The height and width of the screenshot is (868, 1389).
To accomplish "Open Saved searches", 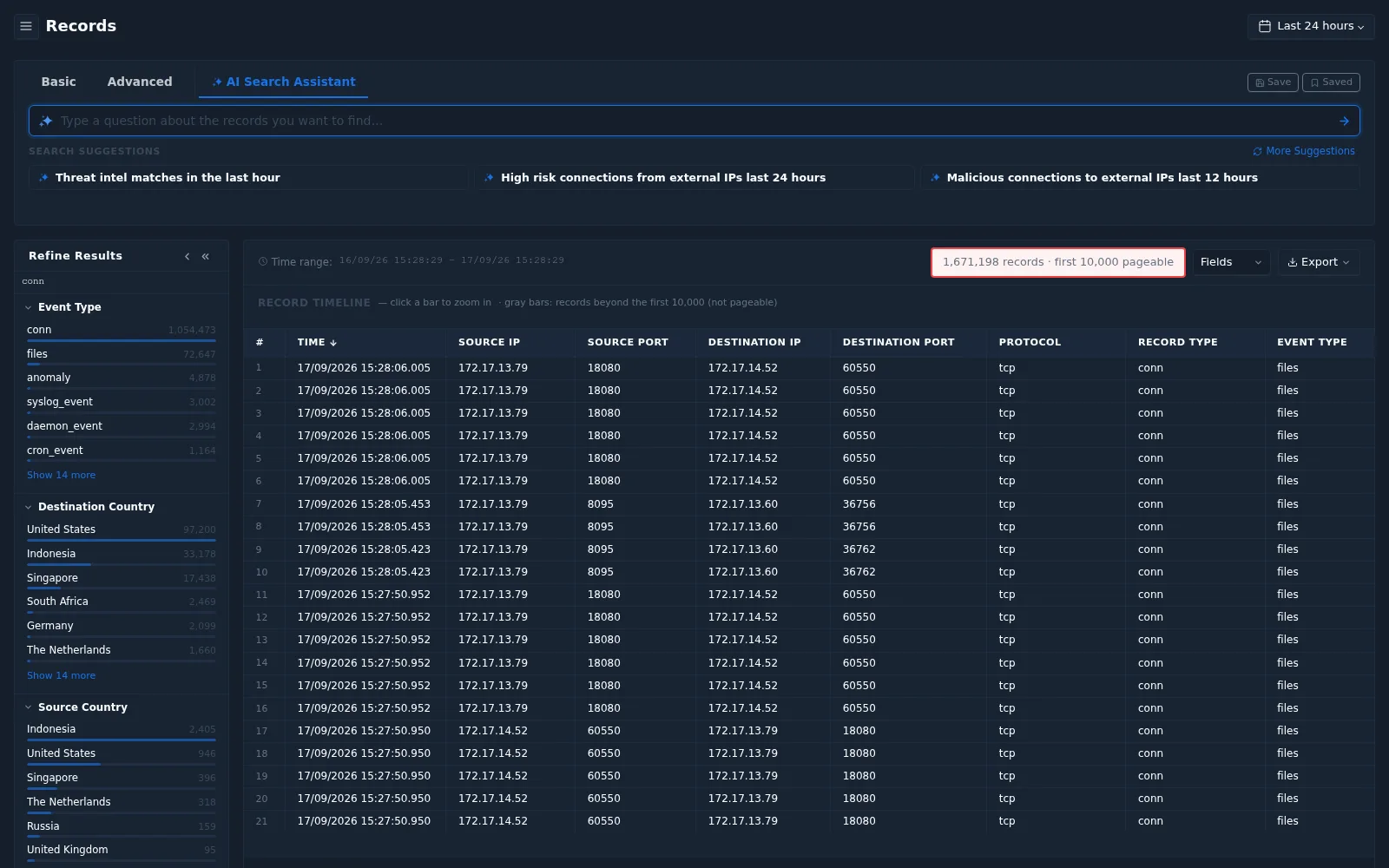I will [1331, 82].
